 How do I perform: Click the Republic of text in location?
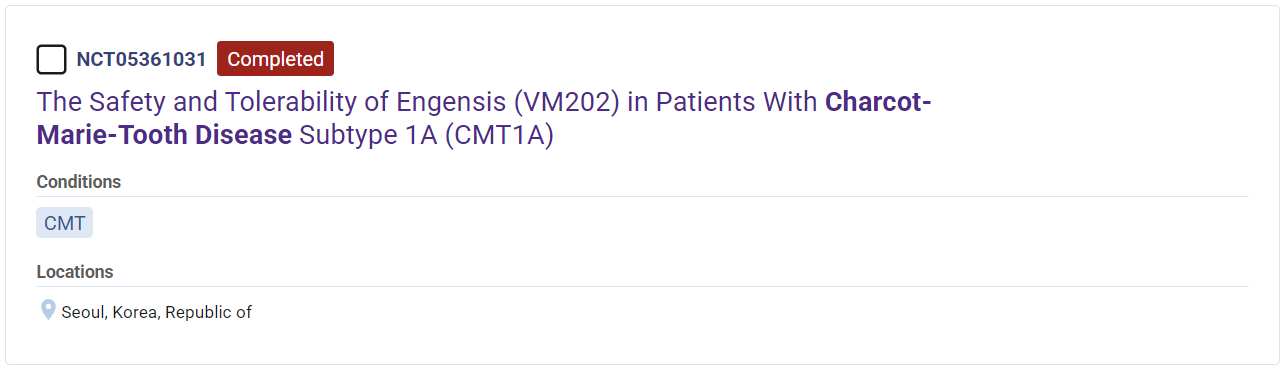208,312
